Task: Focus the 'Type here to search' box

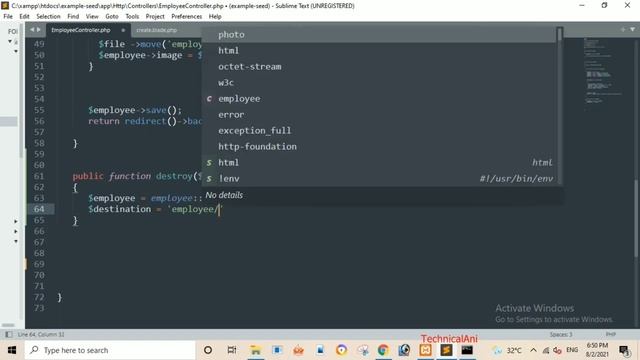Action: [x=110, y=350]
